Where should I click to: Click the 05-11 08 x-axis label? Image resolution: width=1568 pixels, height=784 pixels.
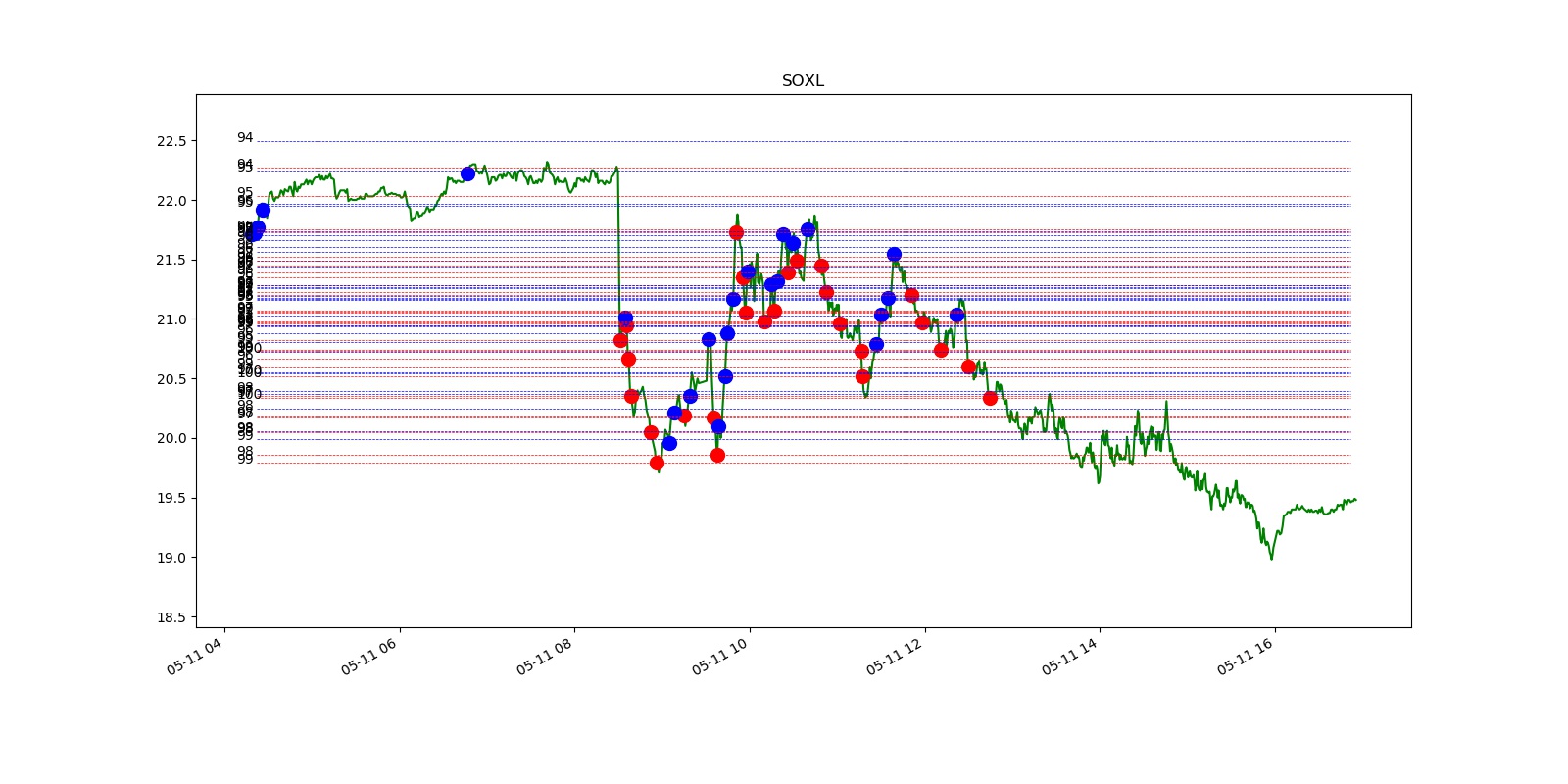point(546,656)
